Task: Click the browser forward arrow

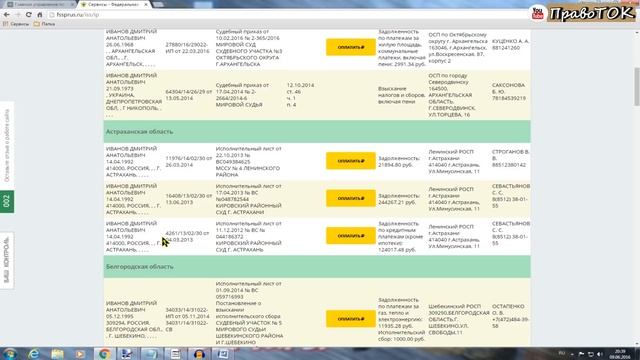Action: (18, 15)
